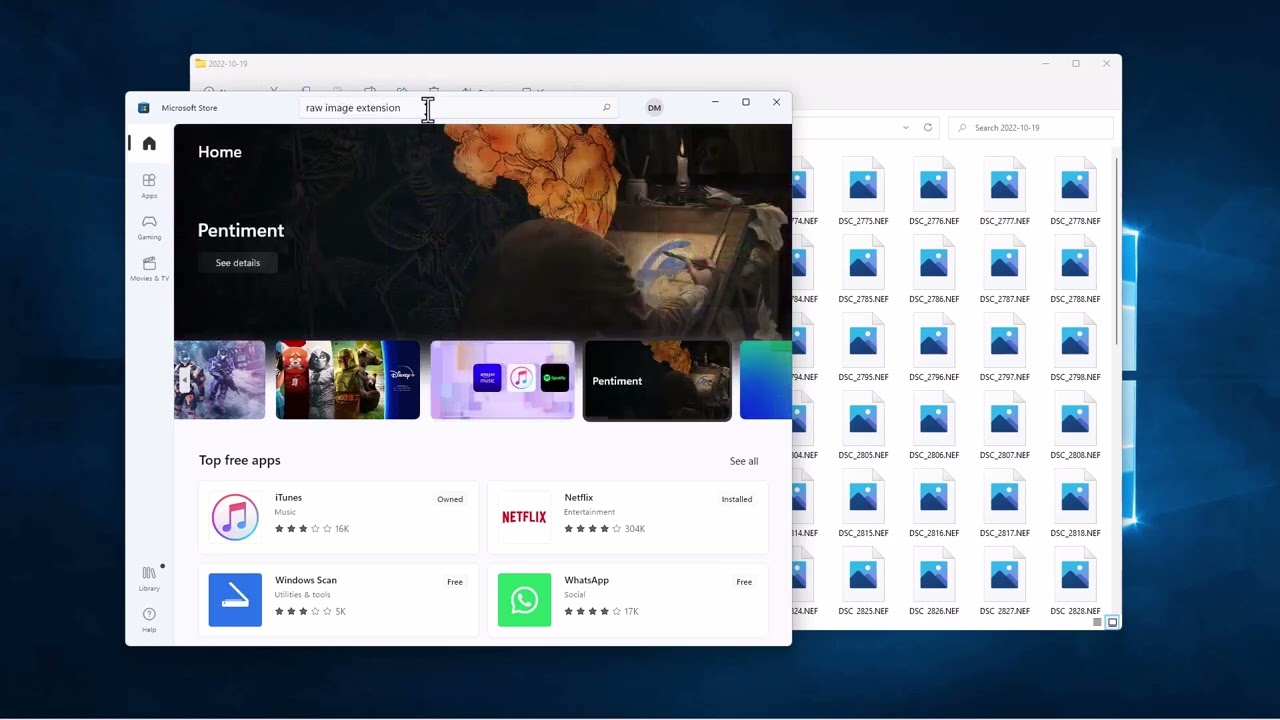Screen dimensions: 1280x720
Task: Open the Library in Microsoft Store
Action: point(149,578)
